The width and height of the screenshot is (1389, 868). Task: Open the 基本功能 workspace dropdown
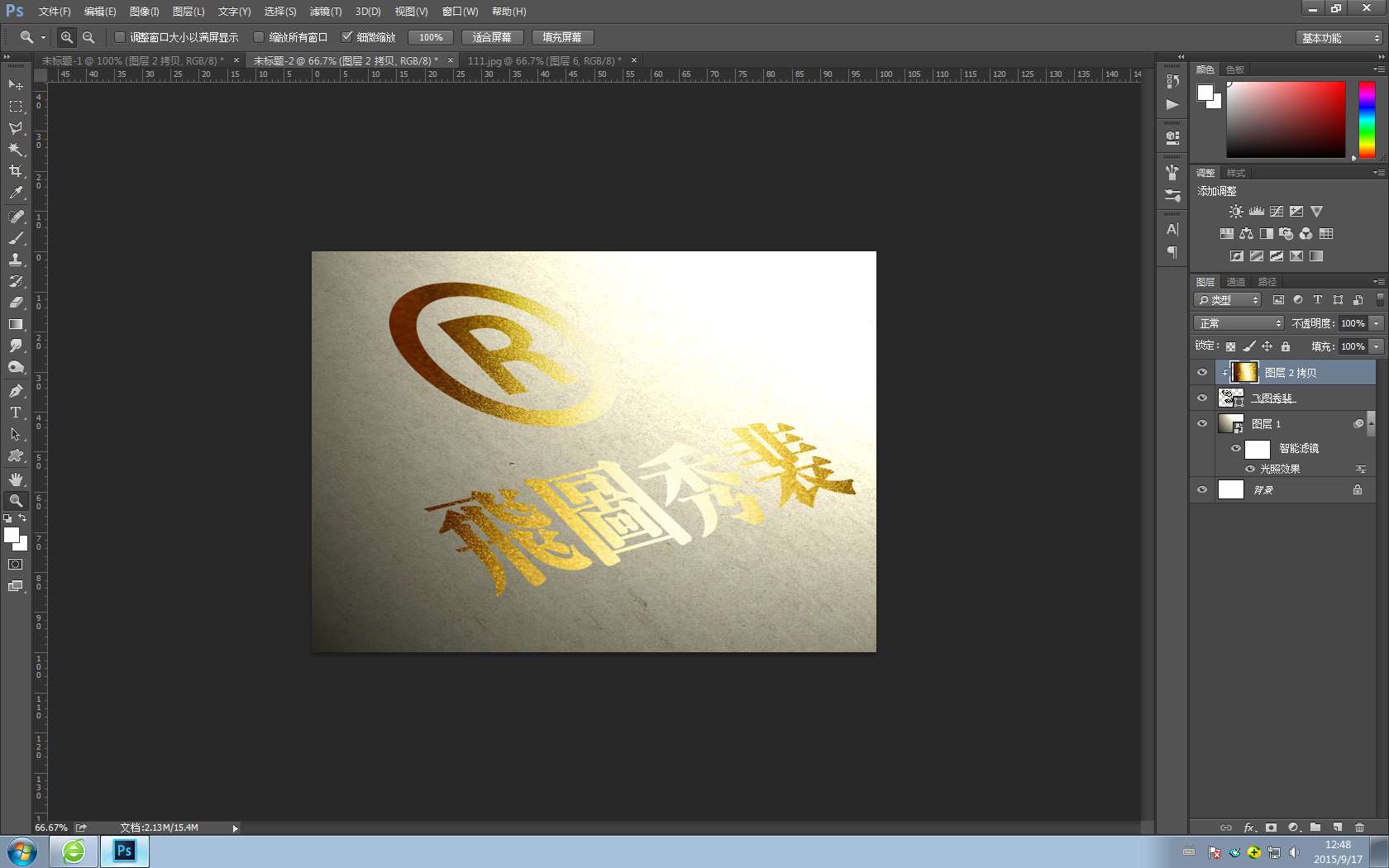1339,38
